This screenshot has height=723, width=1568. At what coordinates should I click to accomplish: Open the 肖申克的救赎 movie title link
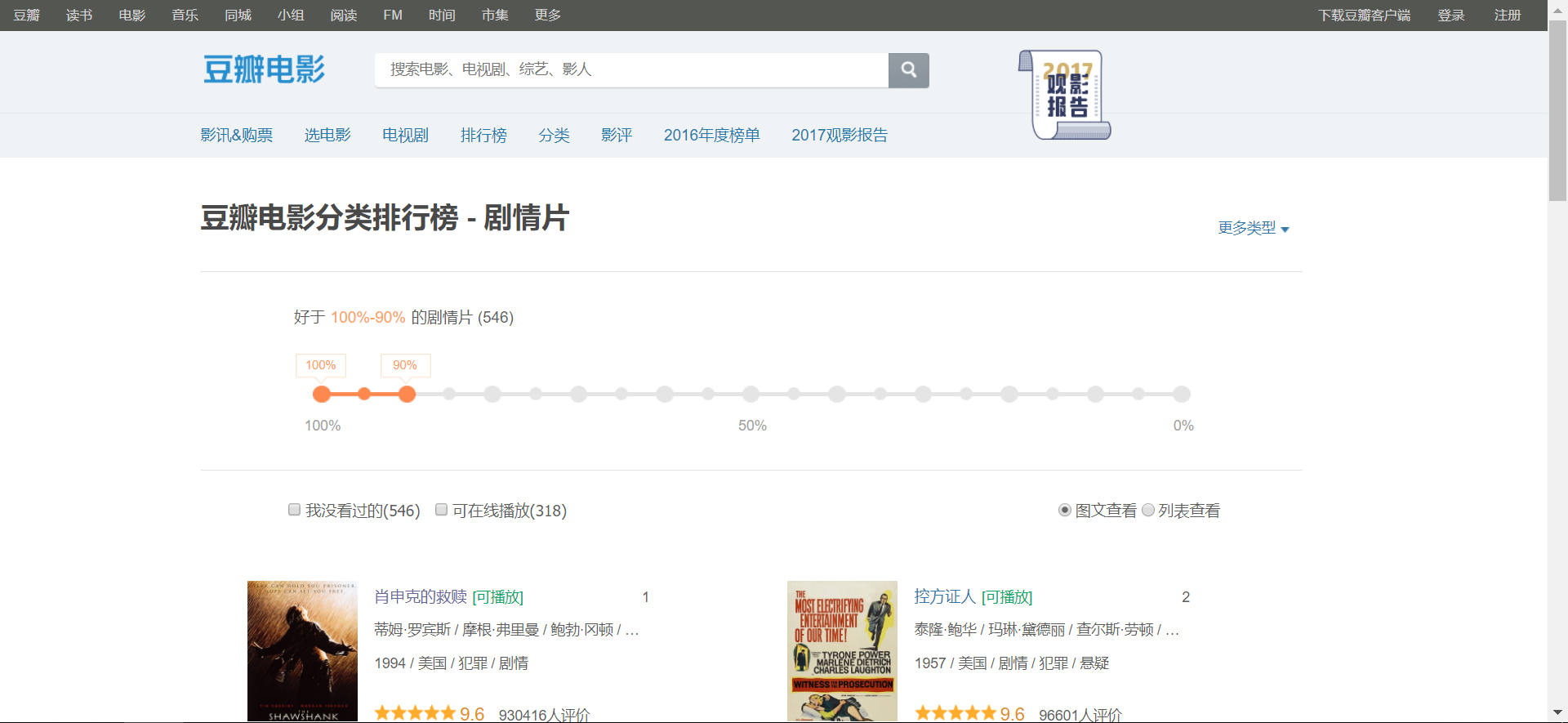[x=421, y=597]
